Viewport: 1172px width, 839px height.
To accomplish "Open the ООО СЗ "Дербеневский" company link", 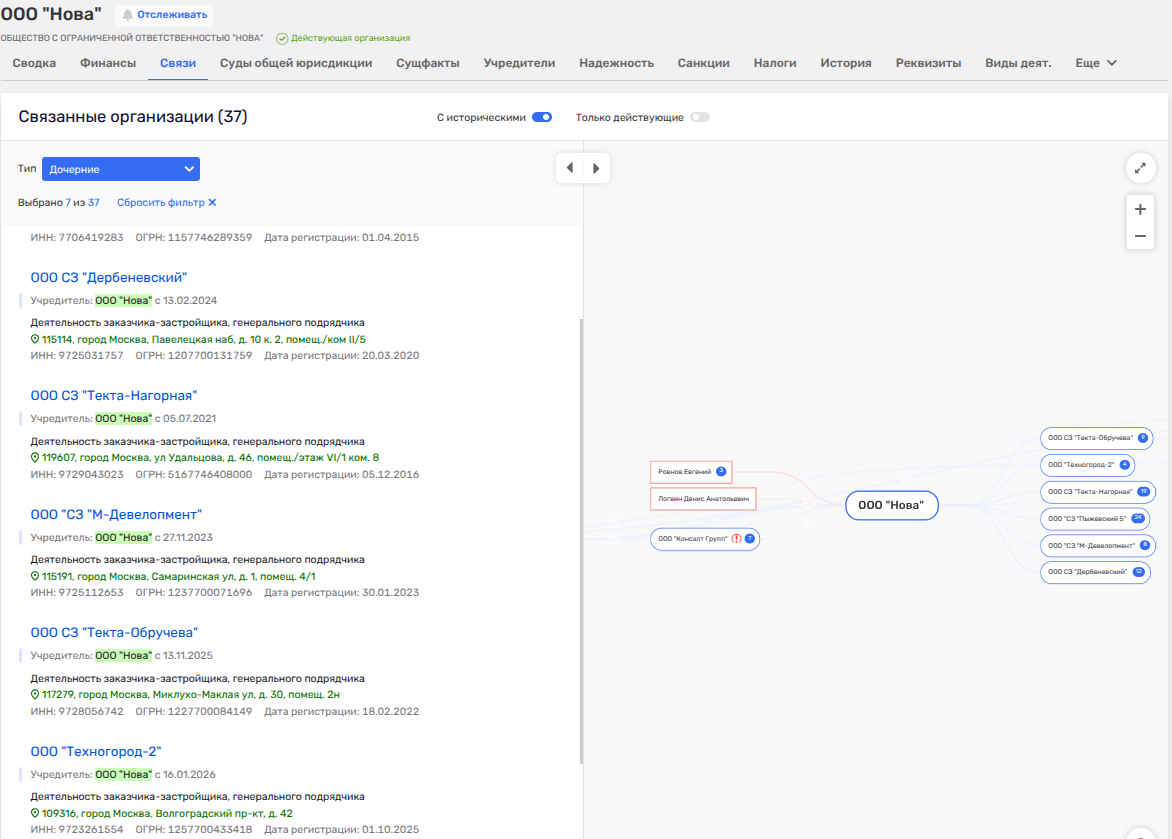I will tap(109, 278).
